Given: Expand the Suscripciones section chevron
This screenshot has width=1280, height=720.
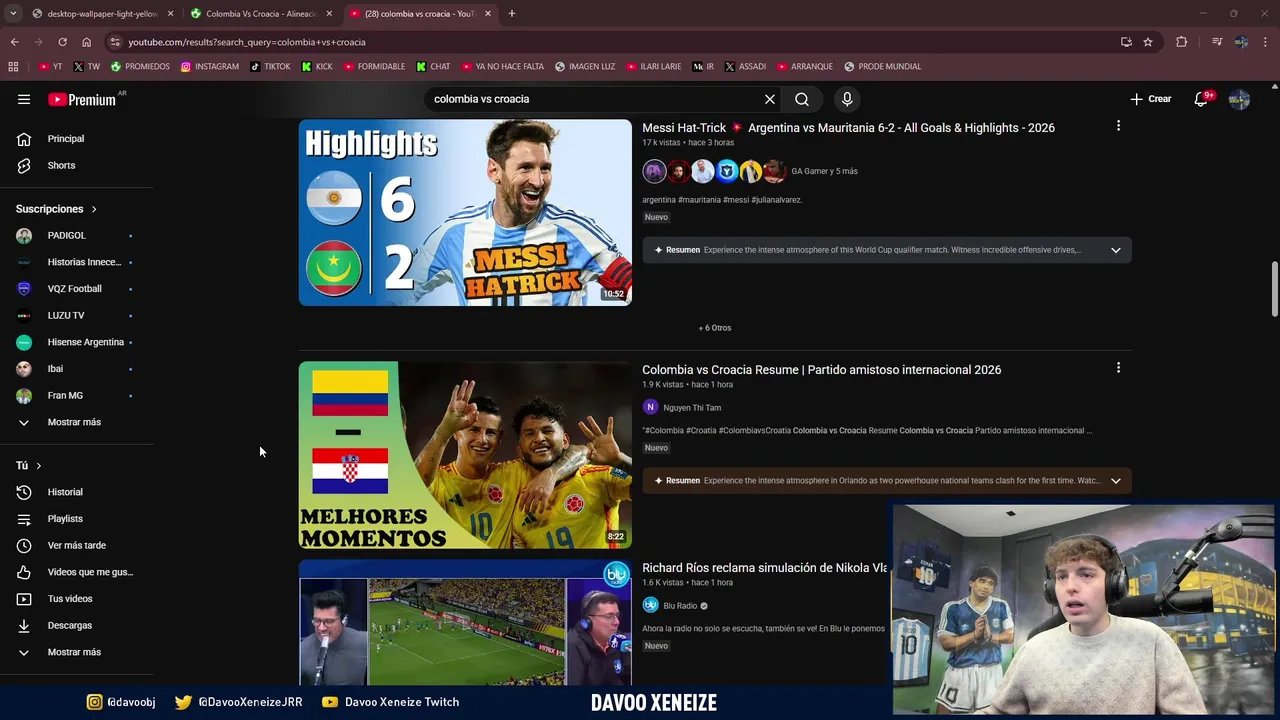Looking at the screenshot, I should 94,209.
